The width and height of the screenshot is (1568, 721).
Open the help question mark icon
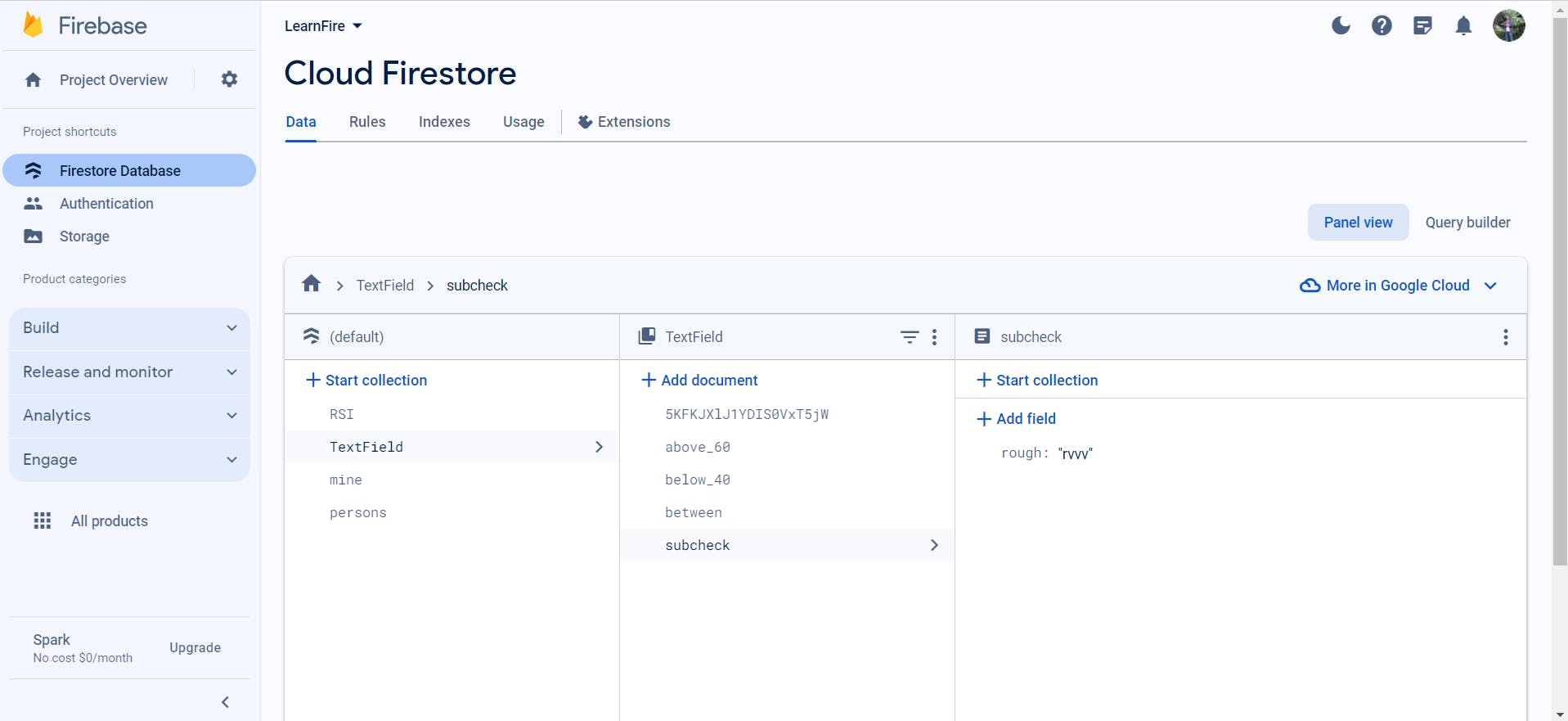[1382, 25]
